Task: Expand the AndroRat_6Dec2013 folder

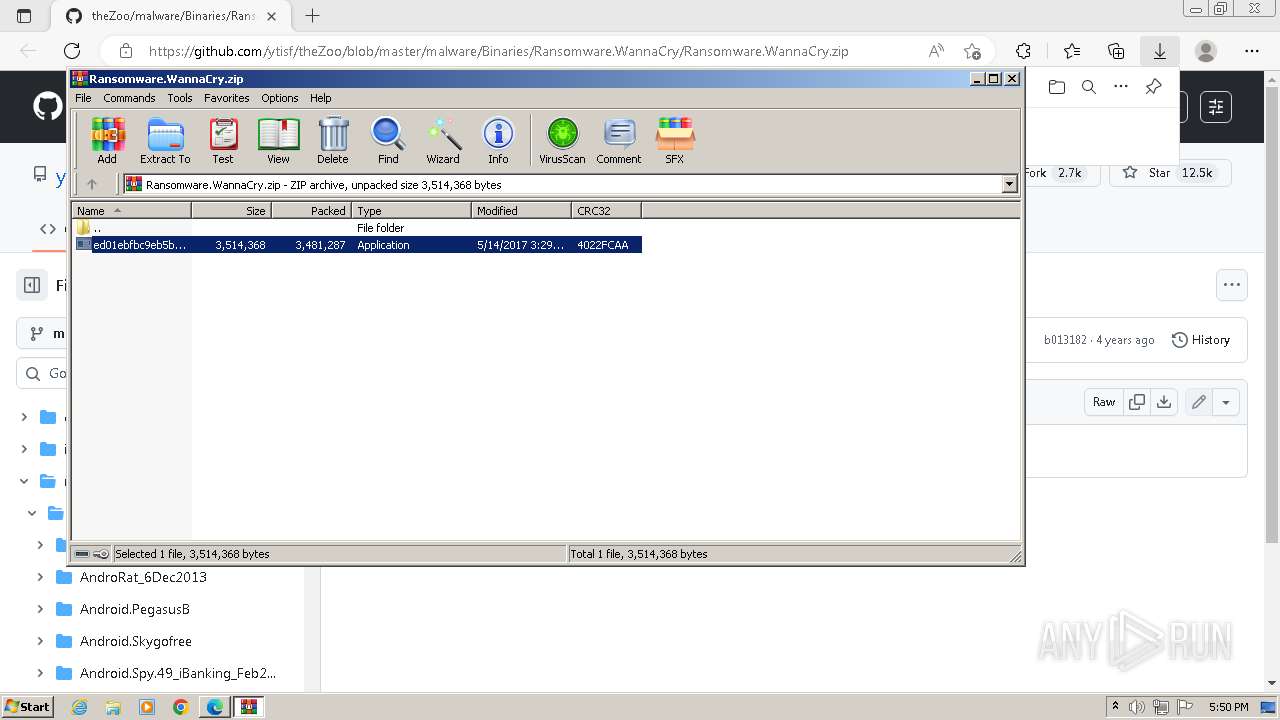Action: [40, 577]
